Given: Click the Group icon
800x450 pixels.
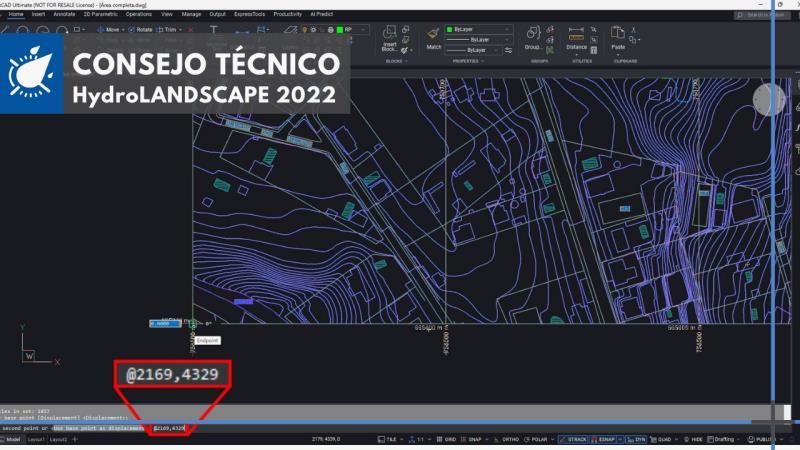Looking at the screenshot, I should tap(533, 33).
